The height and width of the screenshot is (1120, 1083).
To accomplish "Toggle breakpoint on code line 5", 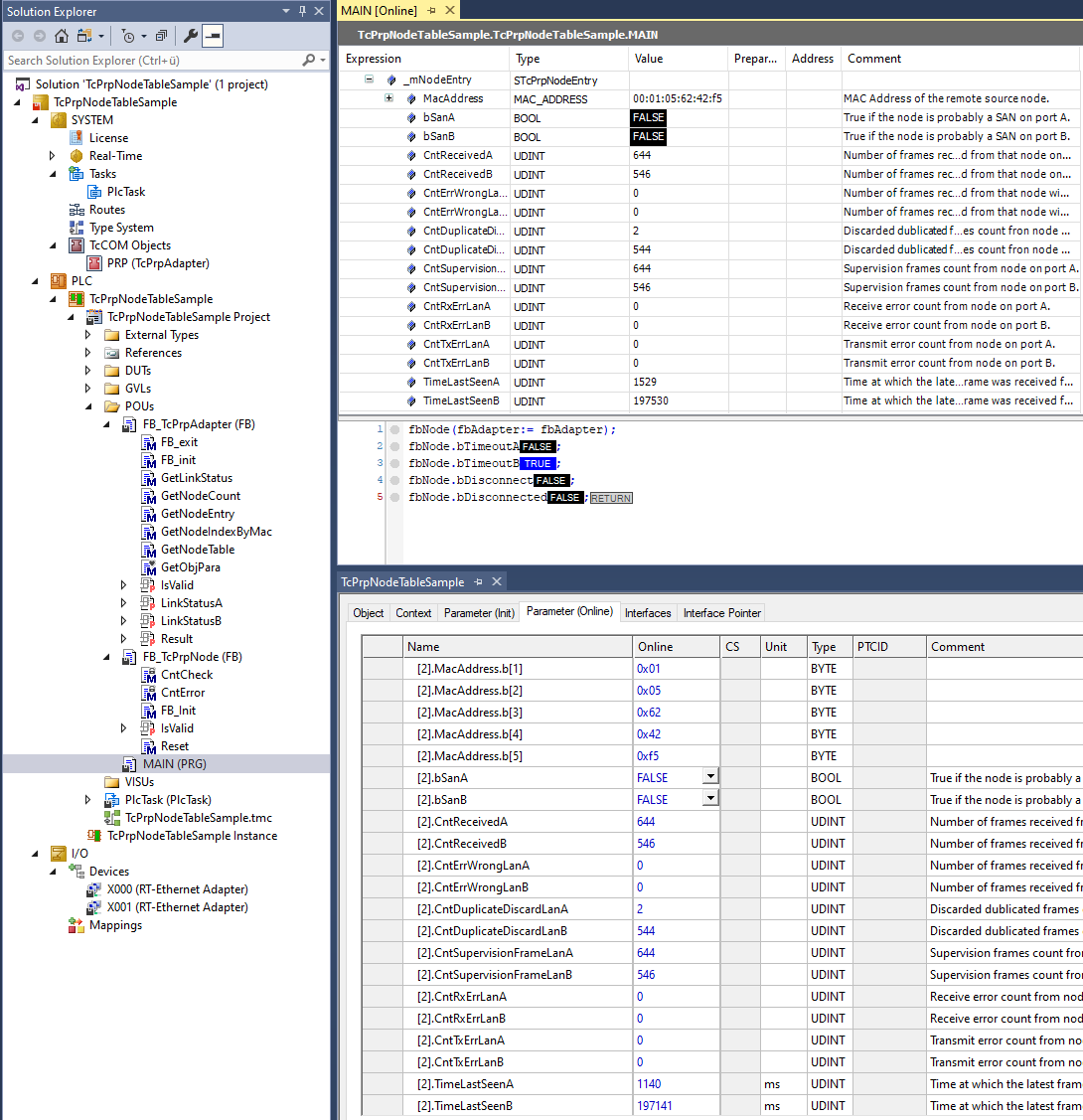I will pyautogui.click(x=394, y=497).
